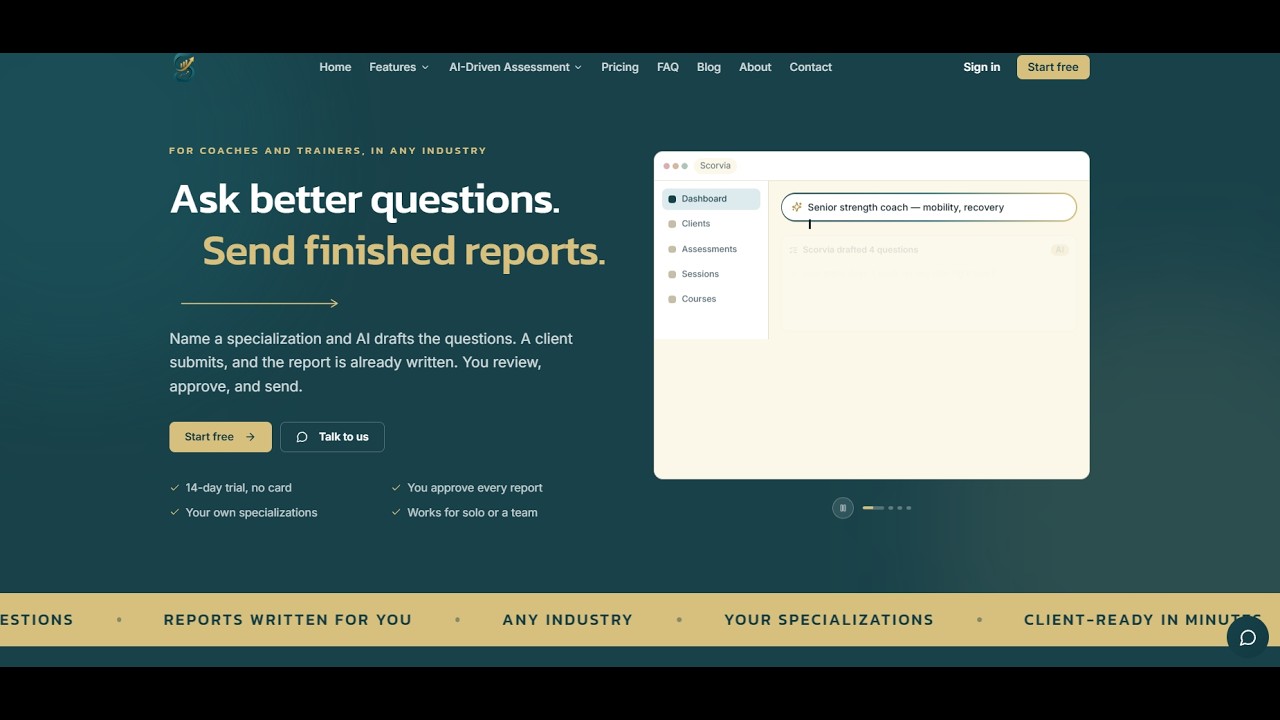Click 'ANY INDUSTRY' in the ticker

[568, 620]
